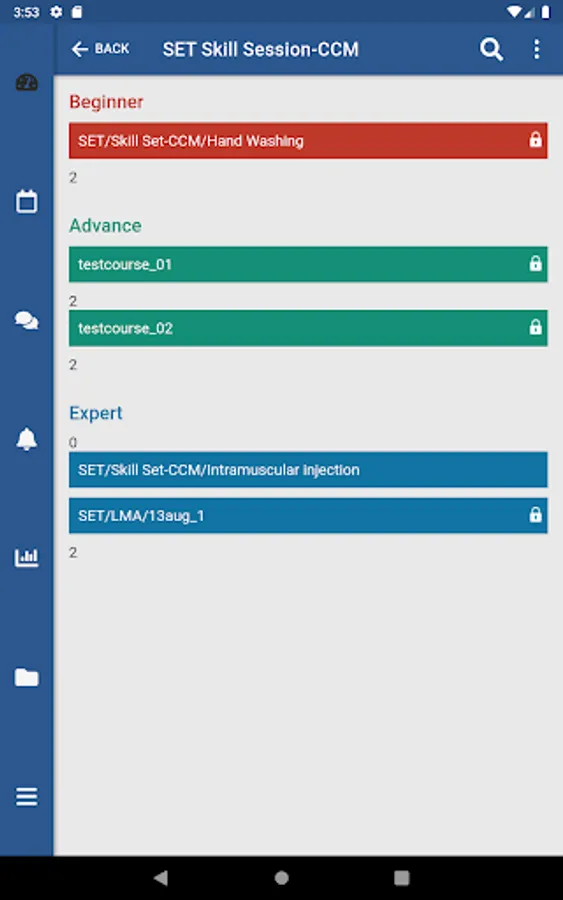Tap settings gear icon in status bar

click(56, 12)
